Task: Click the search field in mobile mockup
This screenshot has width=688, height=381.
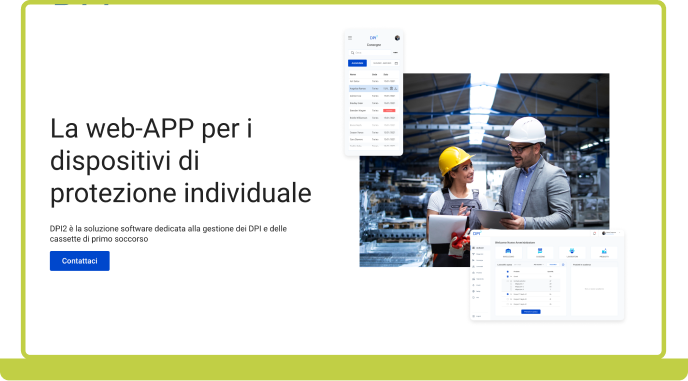Action: pyautogui.click(x=369, y=53)
